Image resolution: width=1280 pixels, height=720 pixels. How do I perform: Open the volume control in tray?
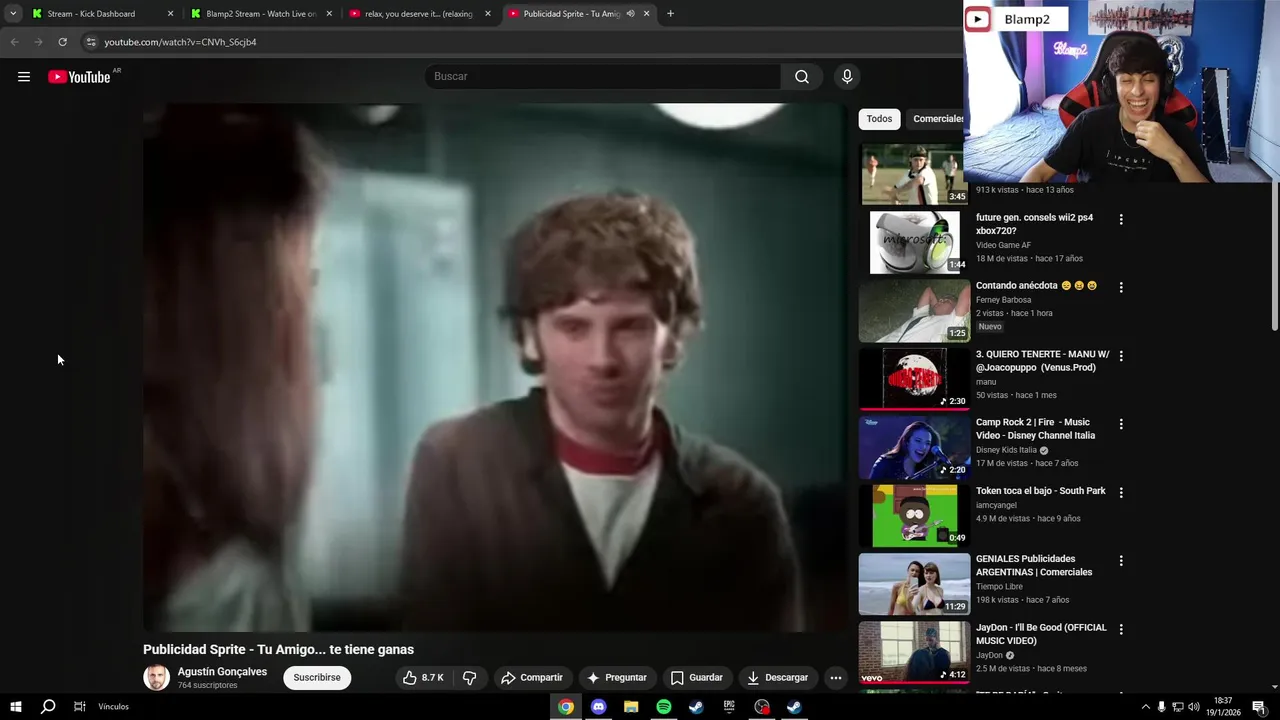[1193, 707]
